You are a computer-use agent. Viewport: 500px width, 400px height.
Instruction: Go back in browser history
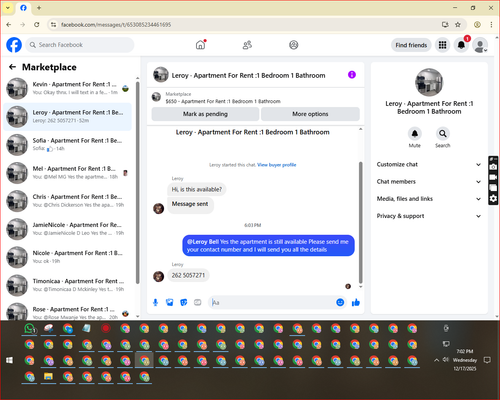pyautogui.click(x=9, y=25)
